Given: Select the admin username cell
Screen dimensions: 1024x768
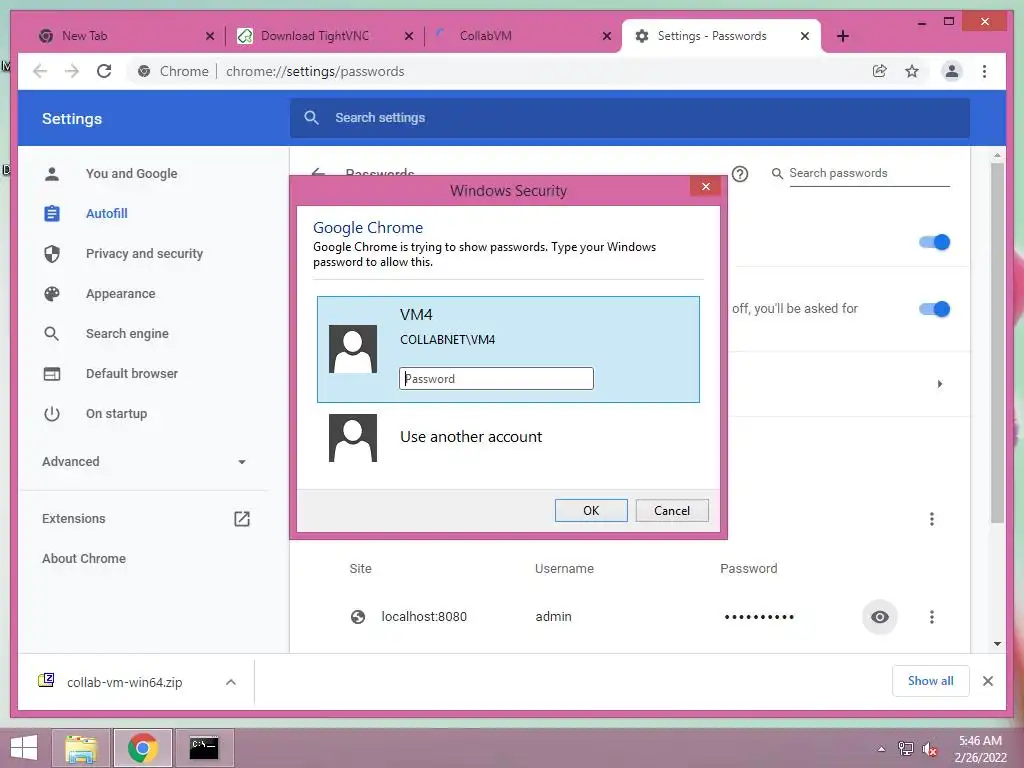Looking at the screenshot, I should click(553, 616).
